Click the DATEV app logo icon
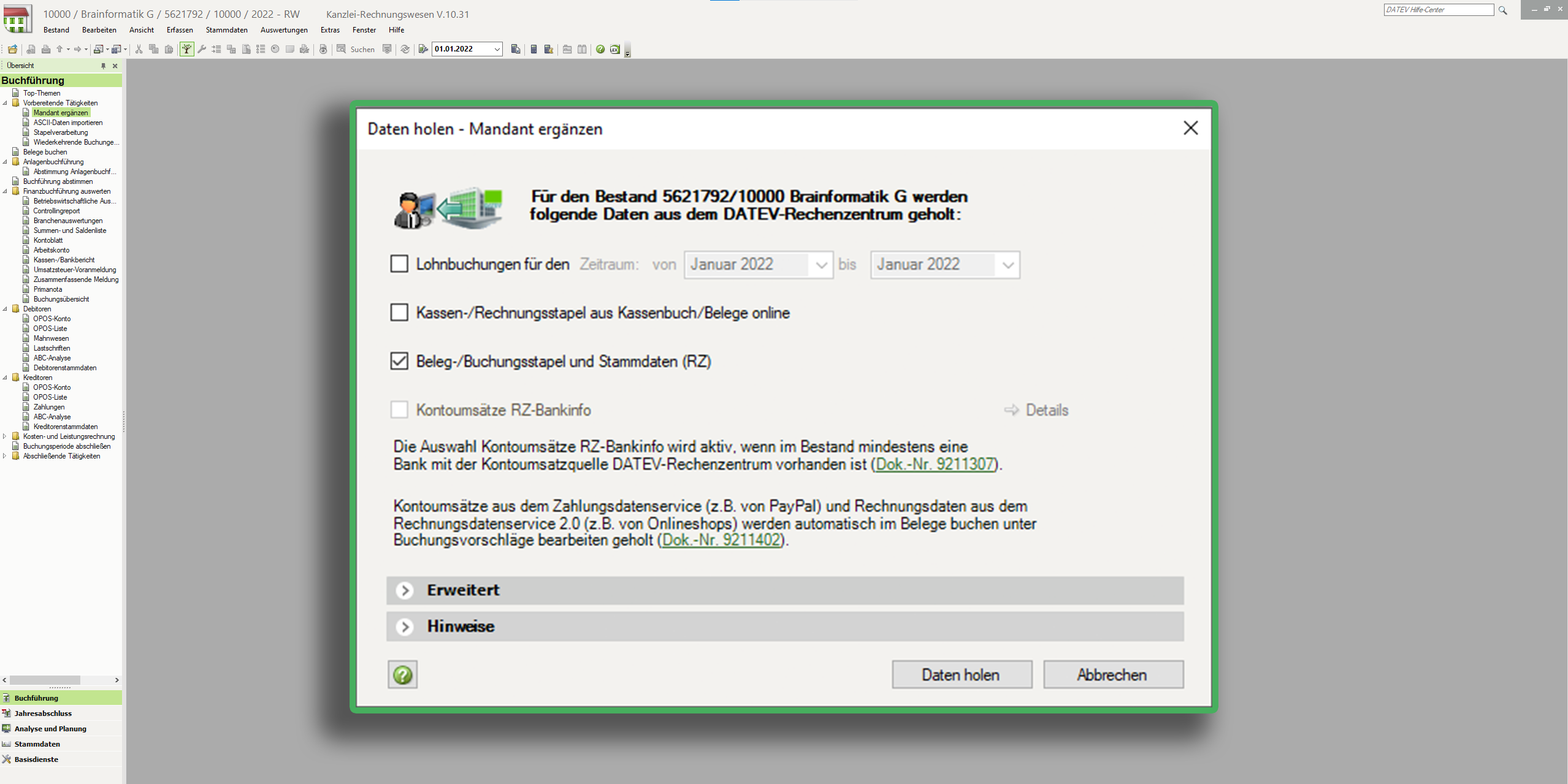This screenshot has width=1568, height=784. tap(17, 20)
